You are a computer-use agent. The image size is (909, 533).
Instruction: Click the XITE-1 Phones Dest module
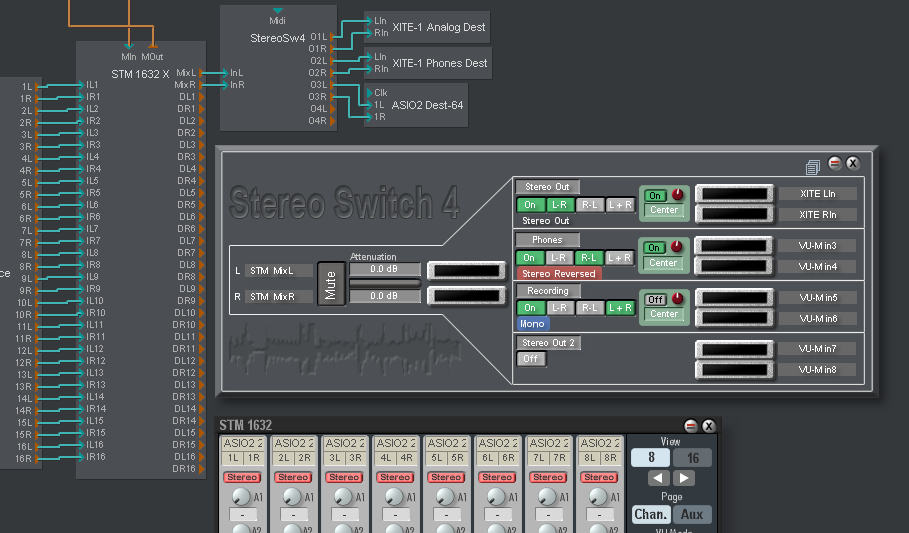[428, 63]
